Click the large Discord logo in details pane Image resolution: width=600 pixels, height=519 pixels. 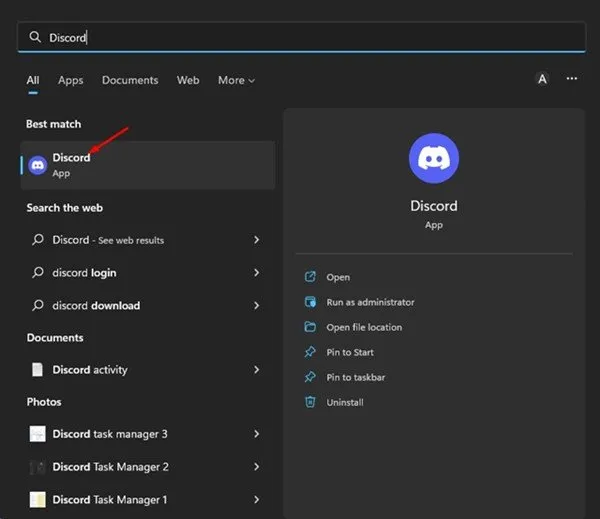tap(434, 158)
